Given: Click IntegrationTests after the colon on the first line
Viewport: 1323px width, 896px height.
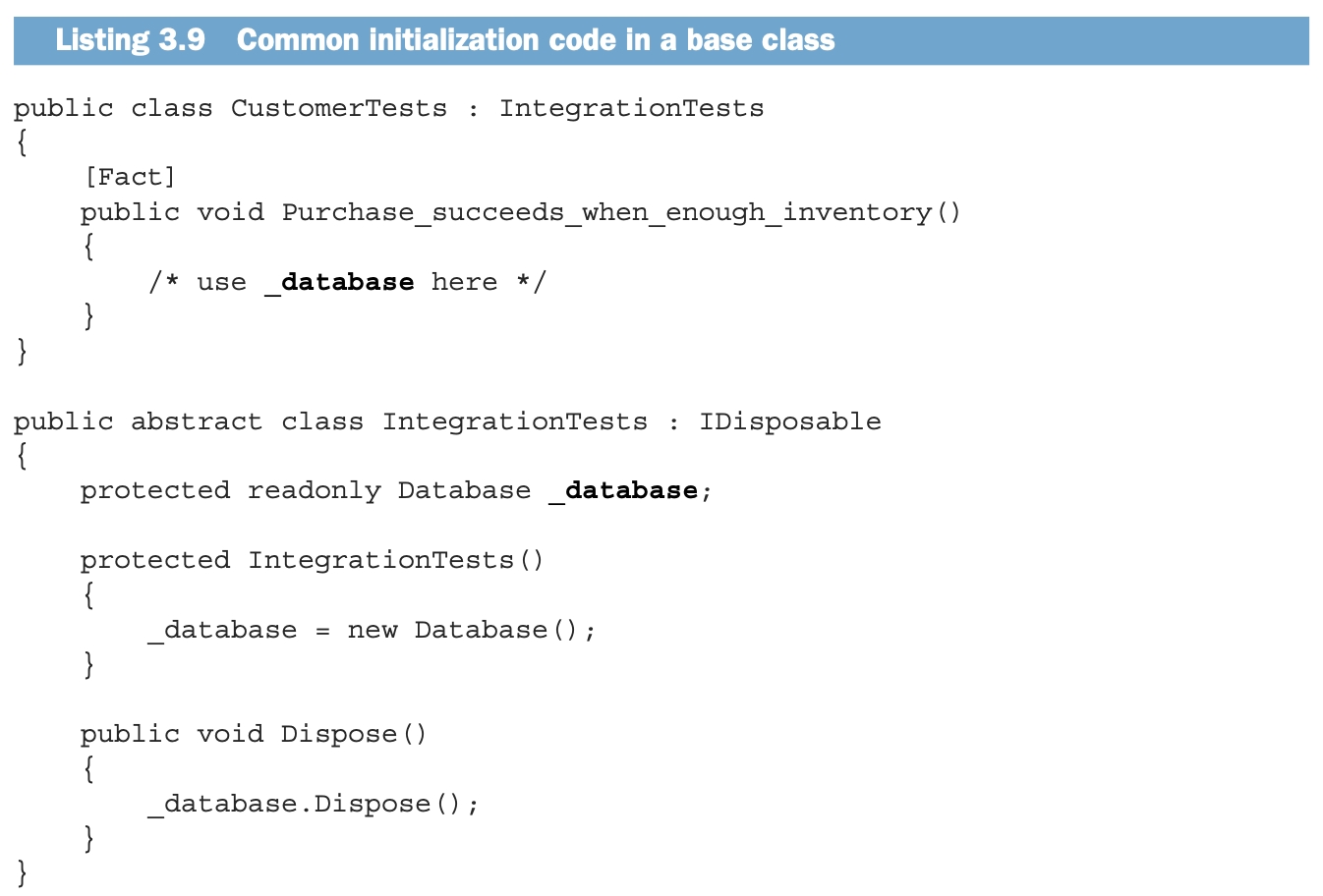Looking at the screenshot, I should click(631, 108).
